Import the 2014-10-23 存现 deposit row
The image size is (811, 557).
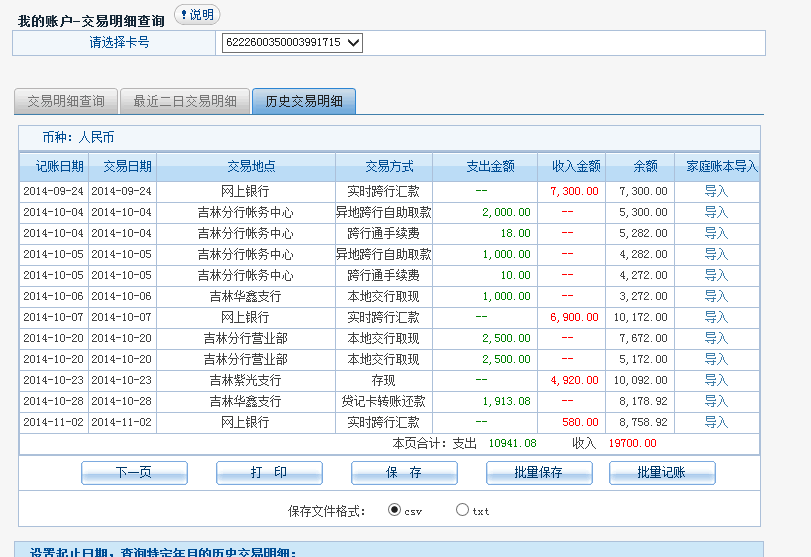[716, 380]
